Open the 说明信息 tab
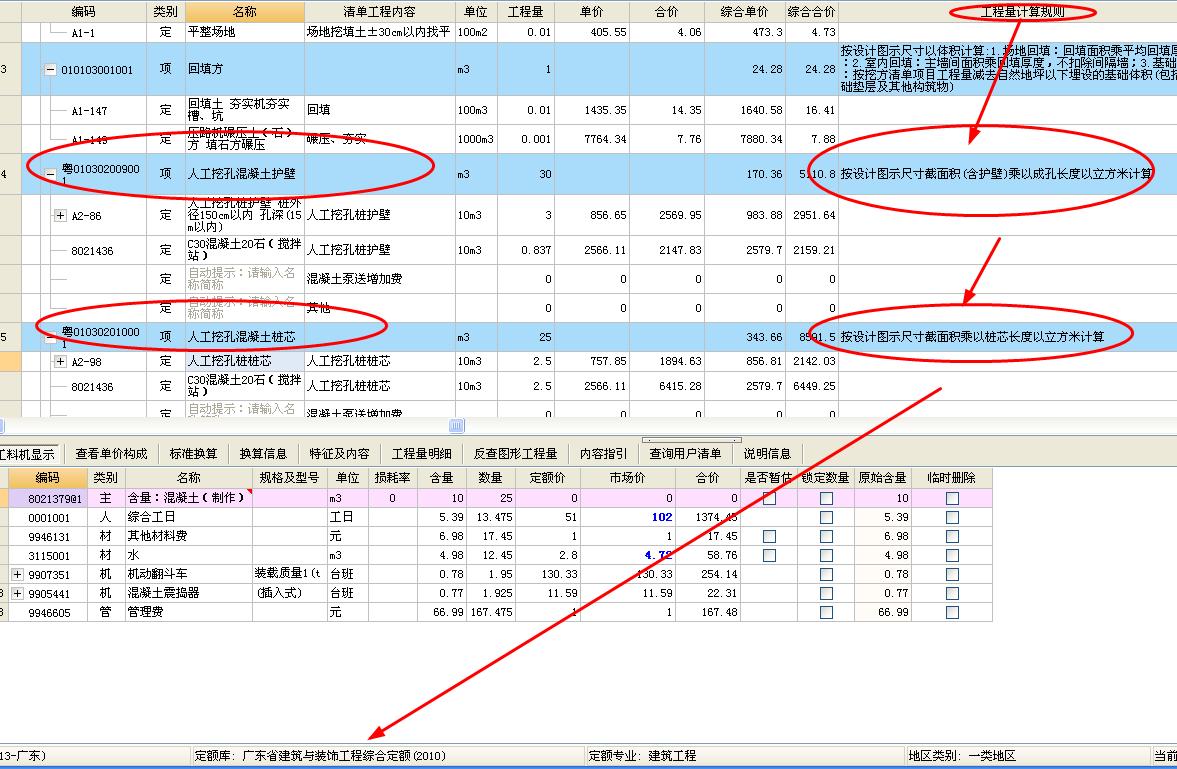 point(766,454)
